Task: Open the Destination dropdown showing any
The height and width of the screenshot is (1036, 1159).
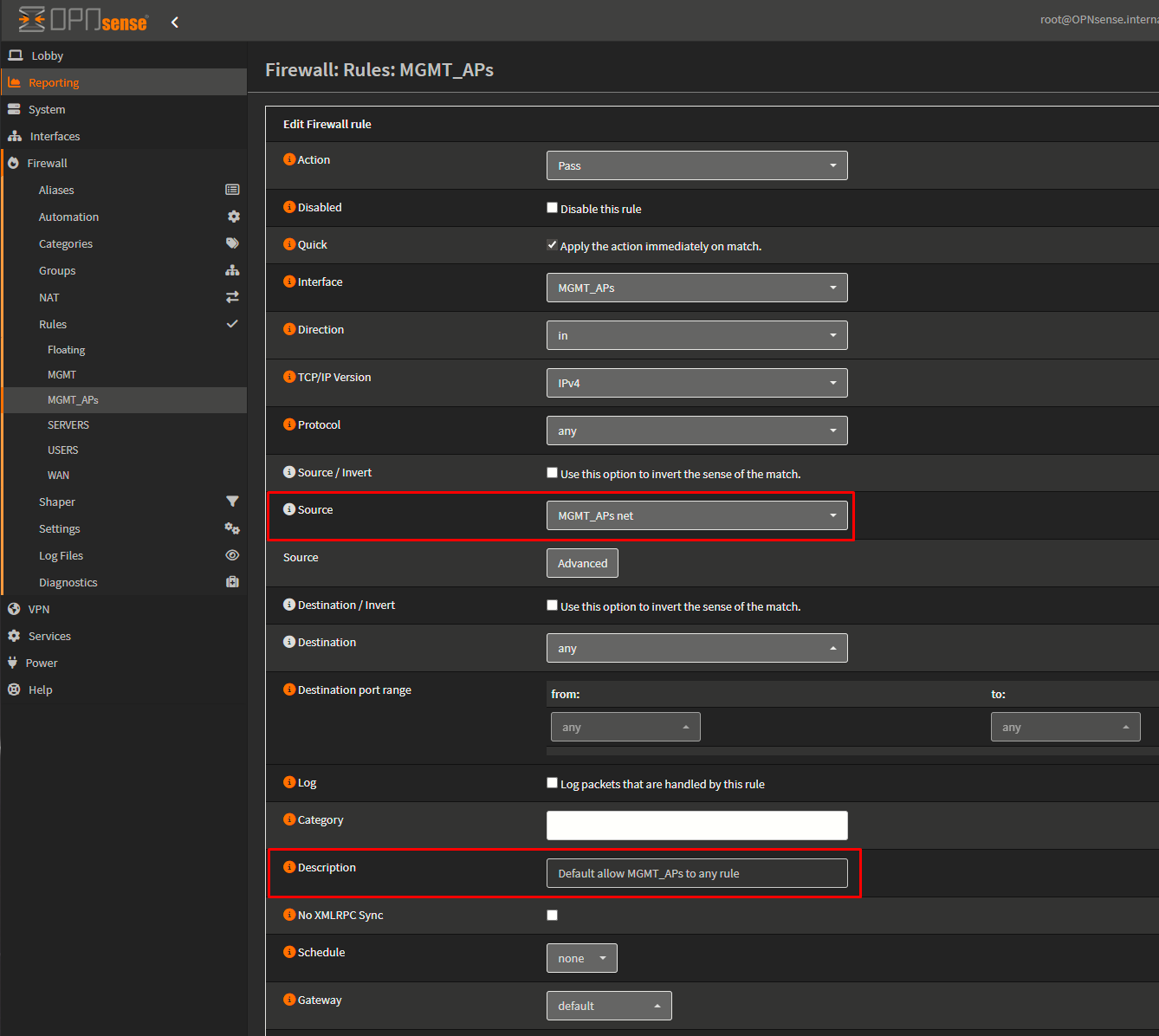Action: click(696, 648)
